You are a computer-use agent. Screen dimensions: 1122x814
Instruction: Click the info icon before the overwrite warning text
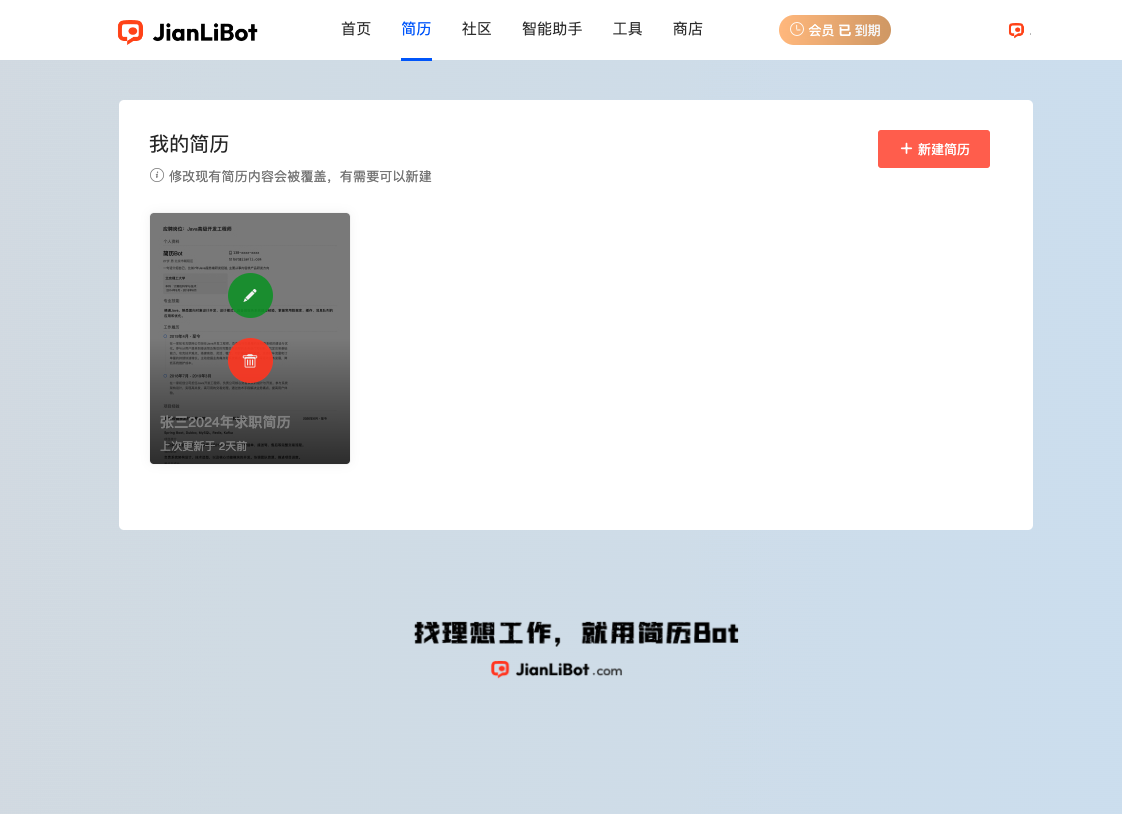click(157, 176)
